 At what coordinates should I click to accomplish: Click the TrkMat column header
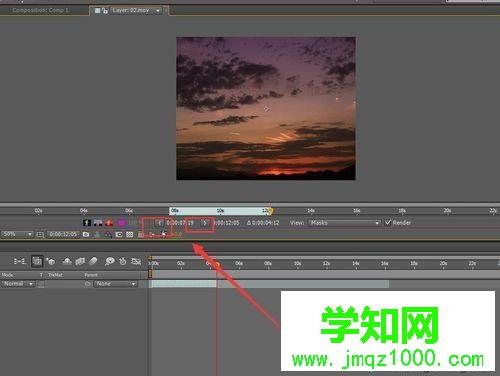[x=55, y=275]
